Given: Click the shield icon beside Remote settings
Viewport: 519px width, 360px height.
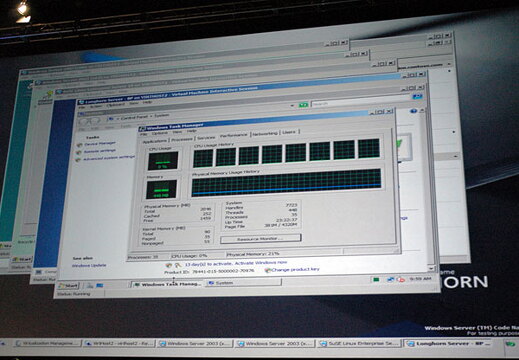Looking at the screenshot, I should coord(79,152).
